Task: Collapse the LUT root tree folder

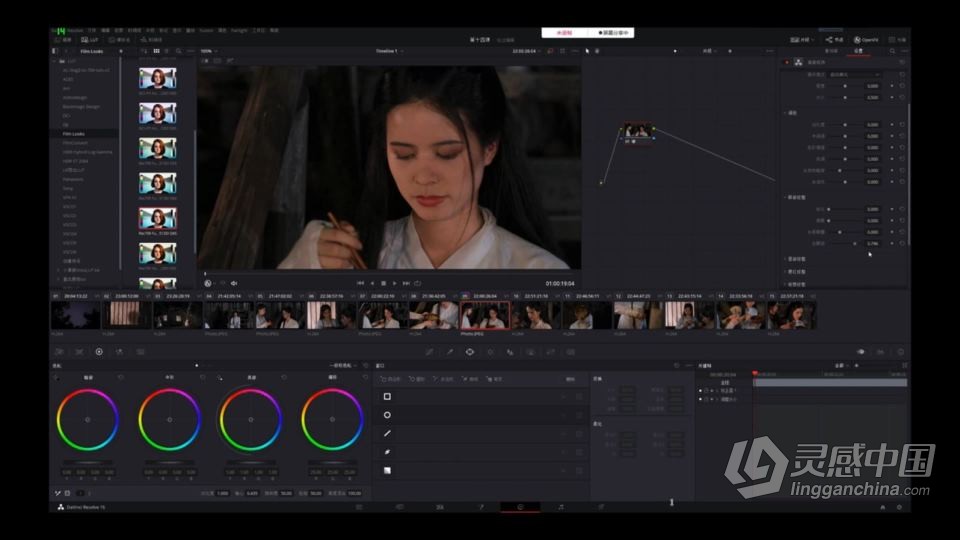Action: click(54, 62)
